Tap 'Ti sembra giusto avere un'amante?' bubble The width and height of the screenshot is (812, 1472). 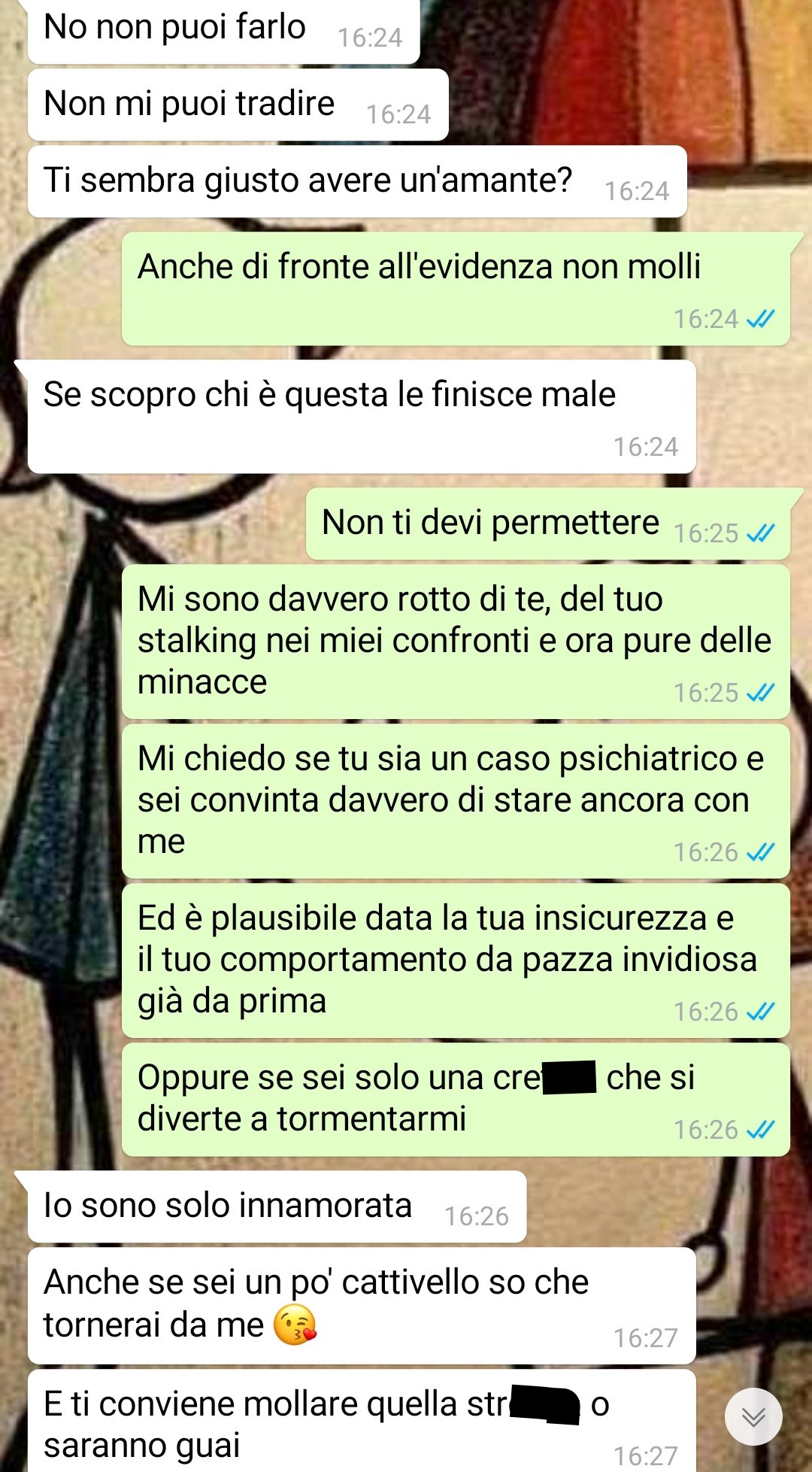357,181
